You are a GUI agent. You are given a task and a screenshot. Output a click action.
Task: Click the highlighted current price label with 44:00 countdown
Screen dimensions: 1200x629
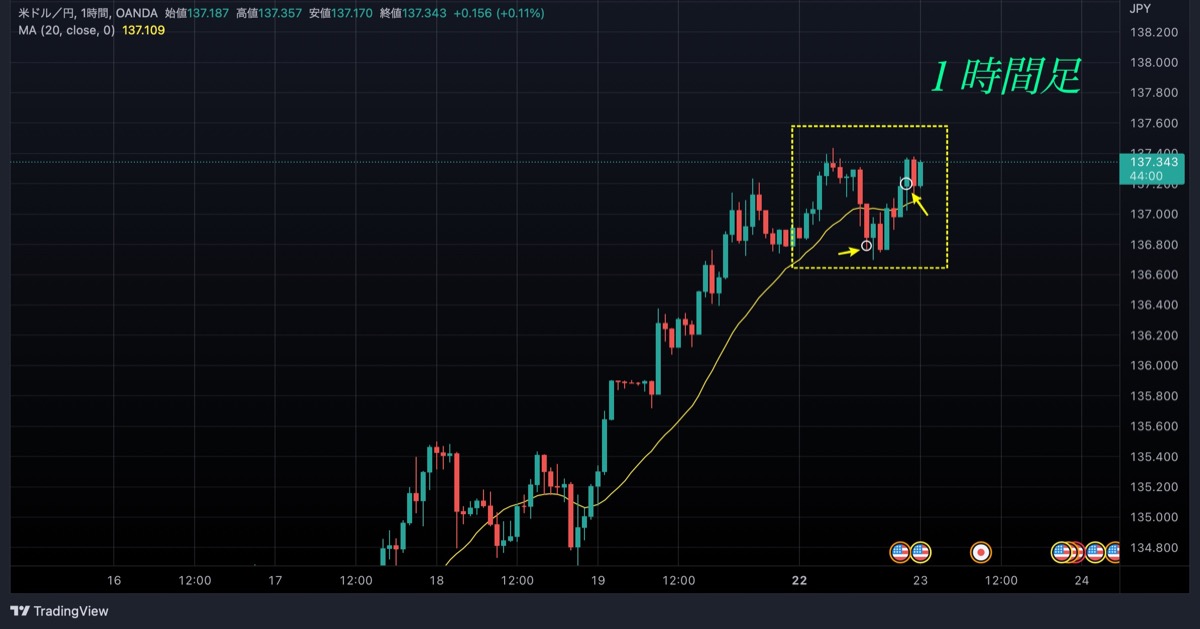1152,168
